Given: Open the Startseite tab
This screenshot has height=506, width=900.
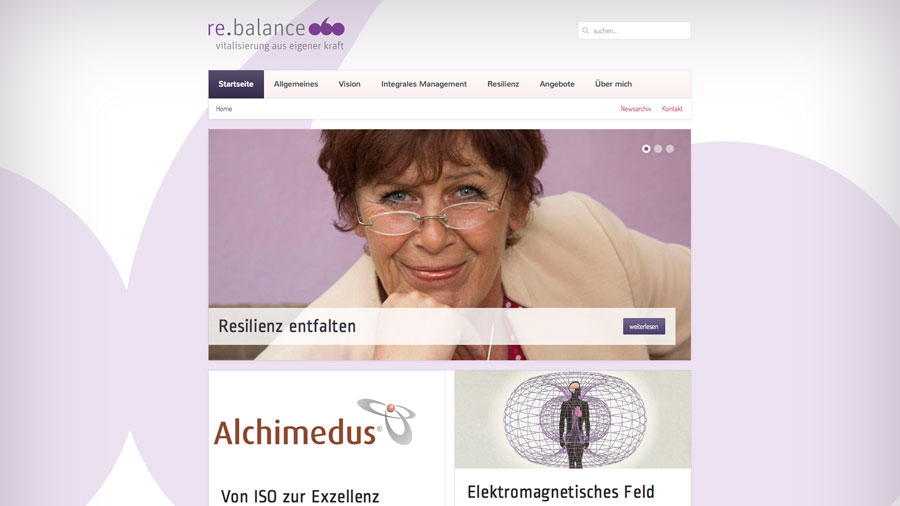Looking at the screenshot, I should click(x=236, y=84).
